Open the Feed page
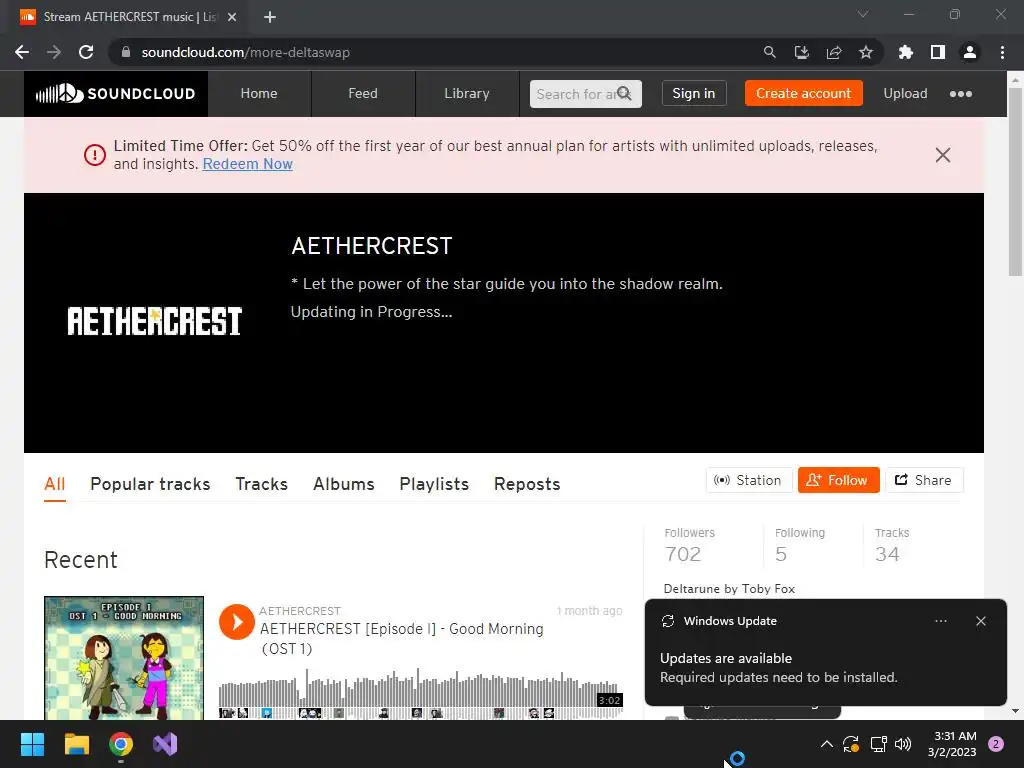The image size is (1024, 768). point(363,93)
